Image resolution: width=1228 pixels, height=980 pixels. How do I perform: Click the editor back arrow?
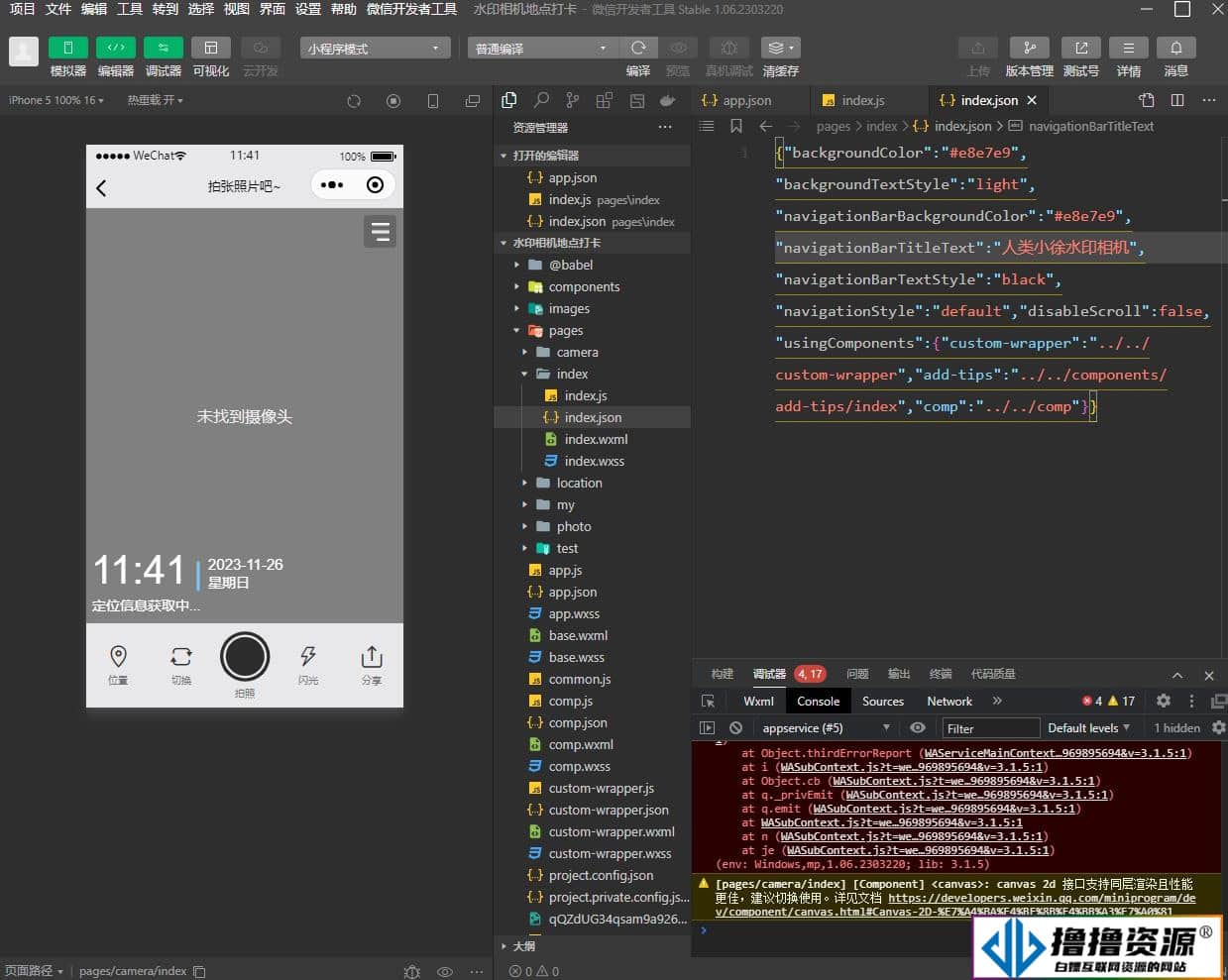[x=766, y=126]
